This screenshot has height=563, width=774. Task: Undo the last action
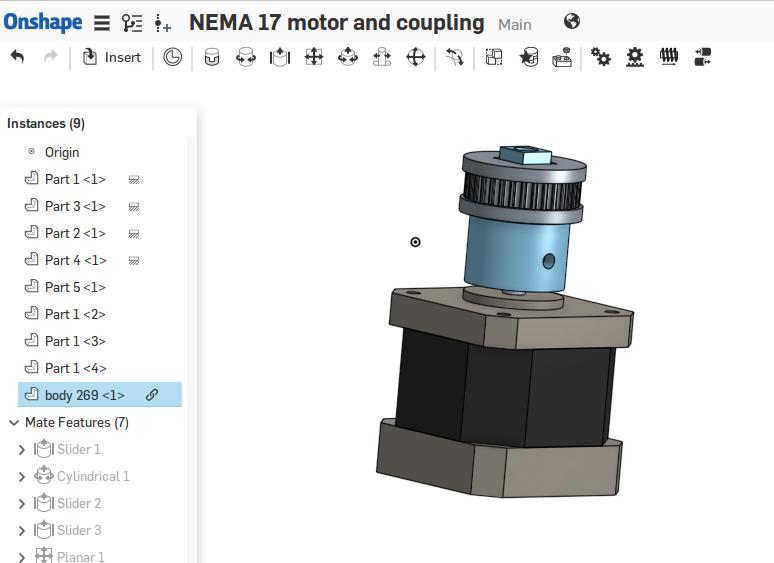pyautogui.click(x=17, y=57)
